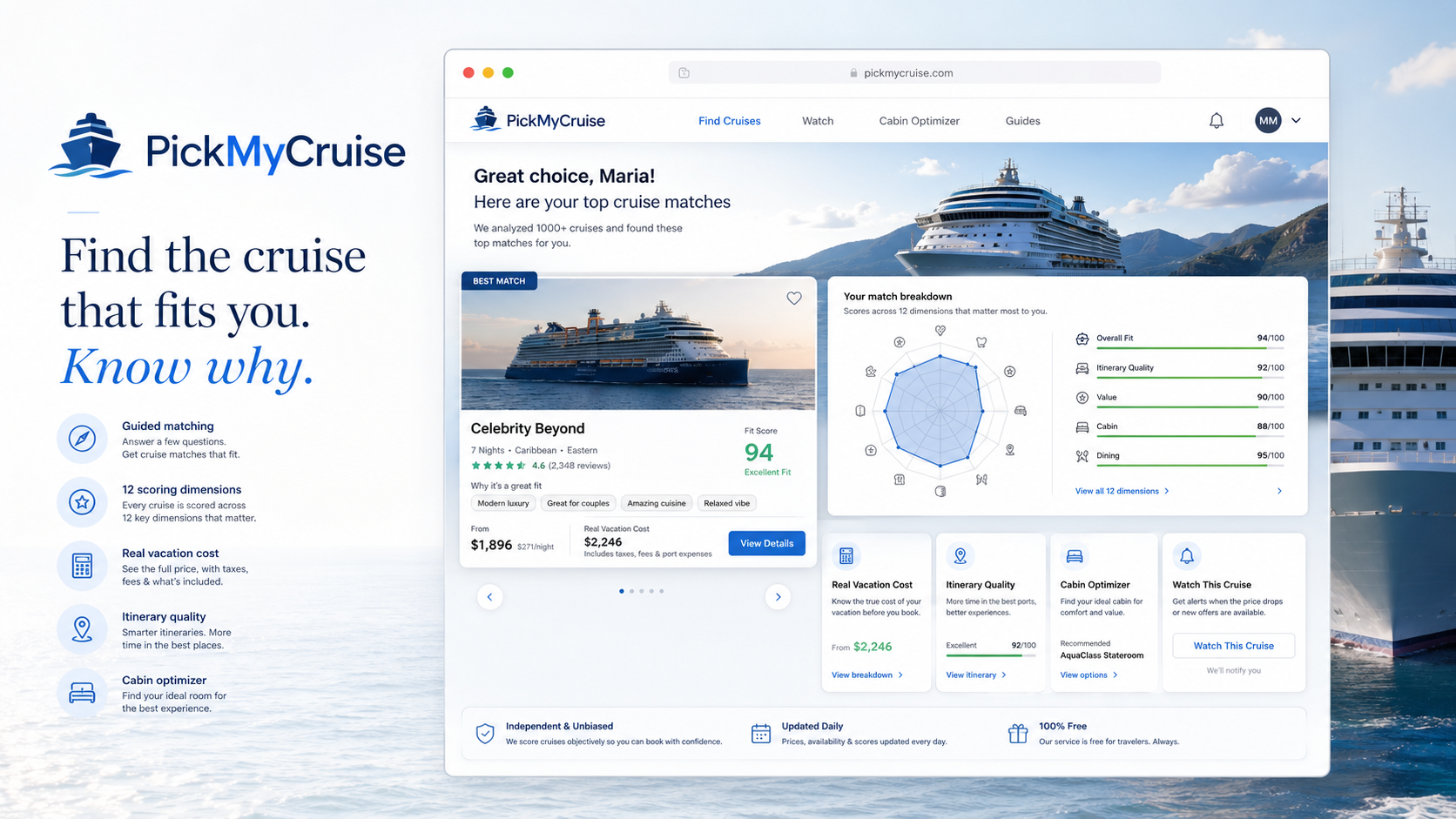
Task: Click the View Details button
Action: click(766, 543)
